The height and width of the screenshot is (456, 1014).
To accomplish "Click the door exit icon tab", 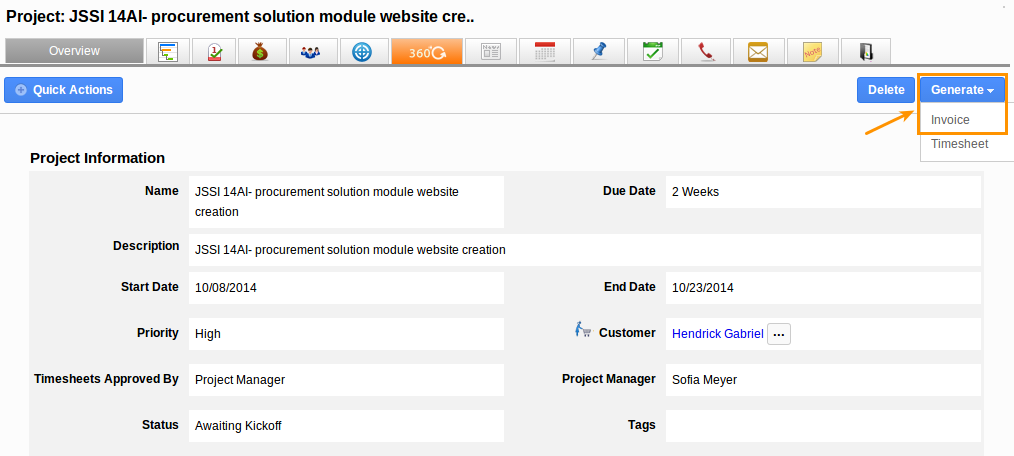I will click(866, 51).
